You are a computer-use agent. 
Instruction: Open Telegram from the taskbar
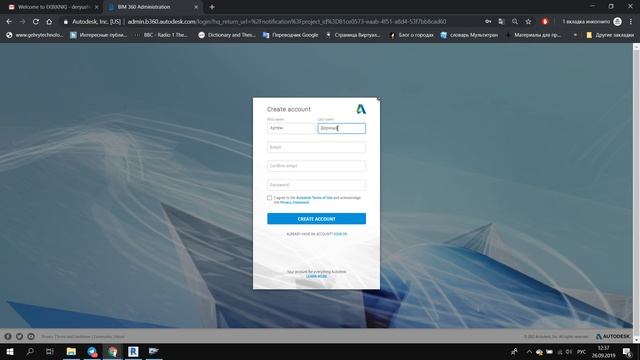(92, 351)
